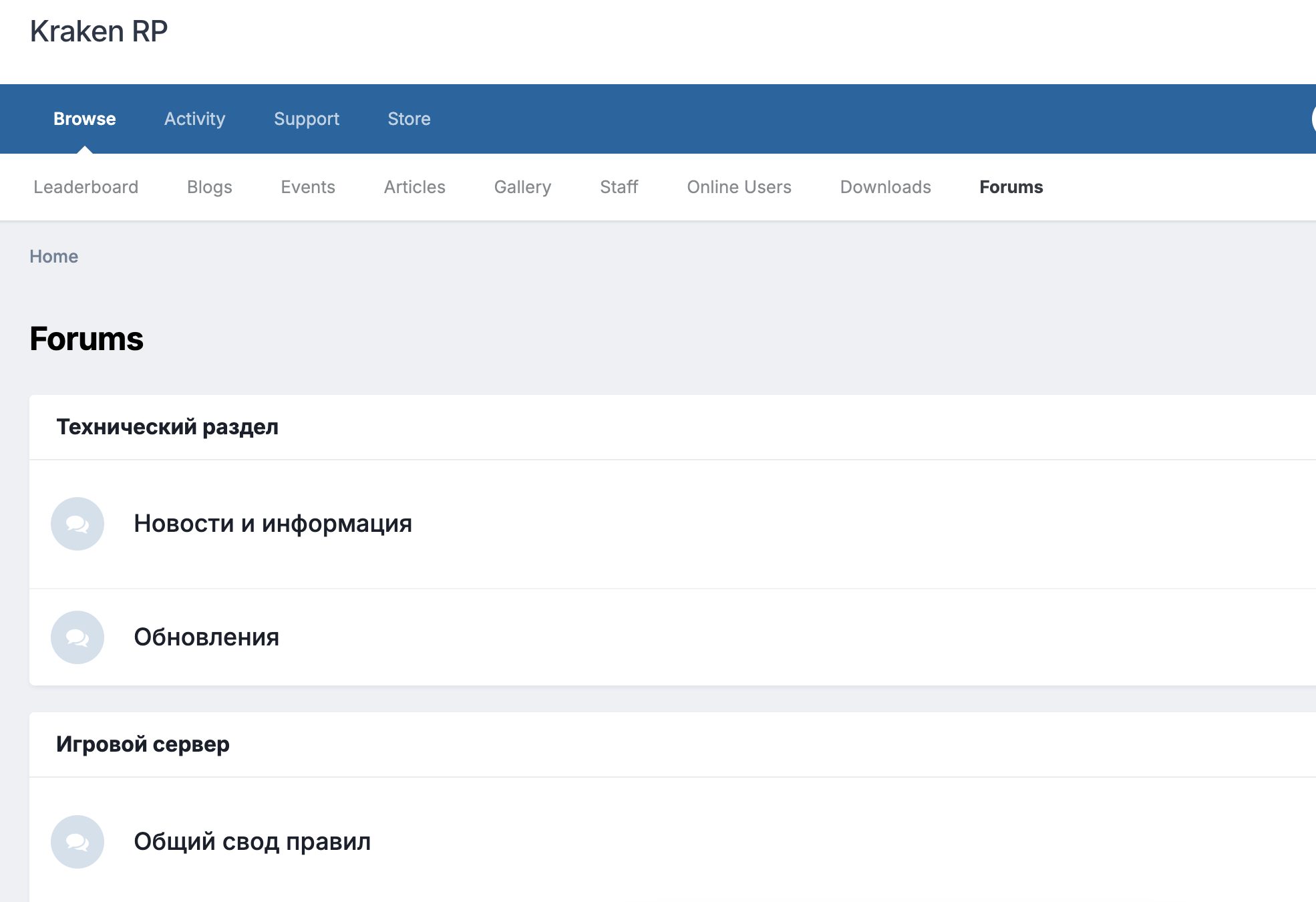Show the Online Users list
The width and height of the screenshot is (1316, 902).
pos(739,187)
